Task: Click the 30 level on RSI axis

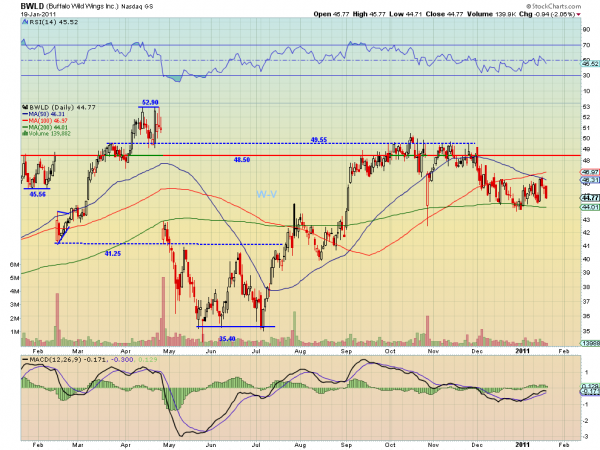Action: [x=586, y=75]
